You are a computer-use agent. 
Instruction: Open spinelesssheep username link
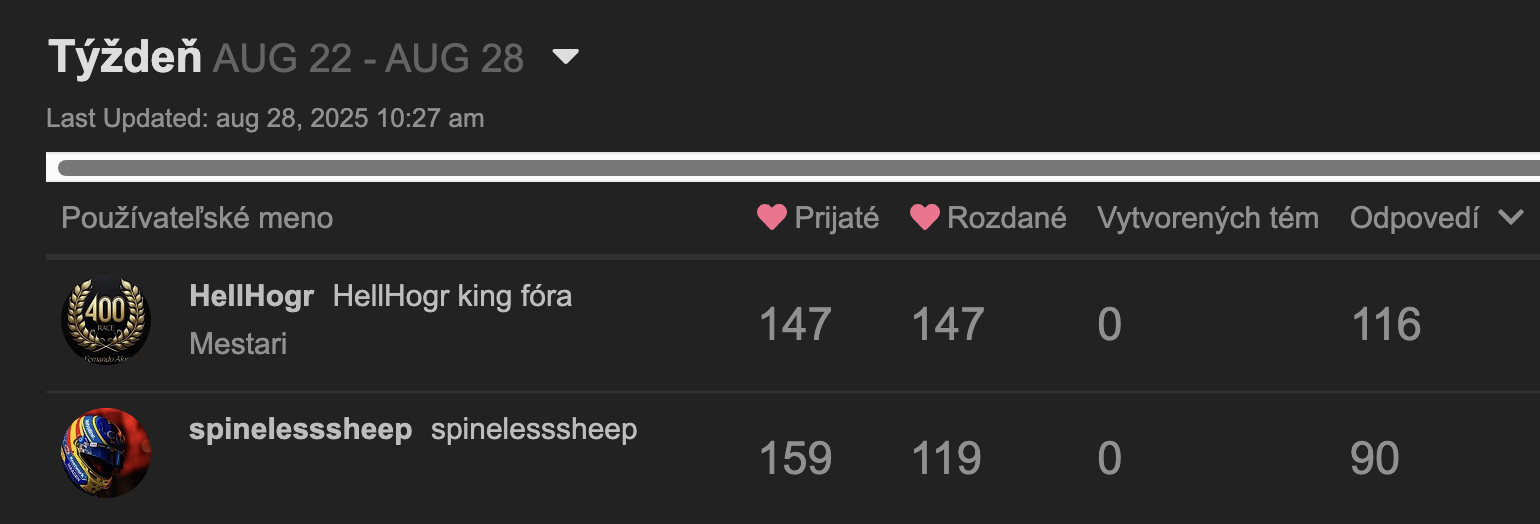pos(300,430)
